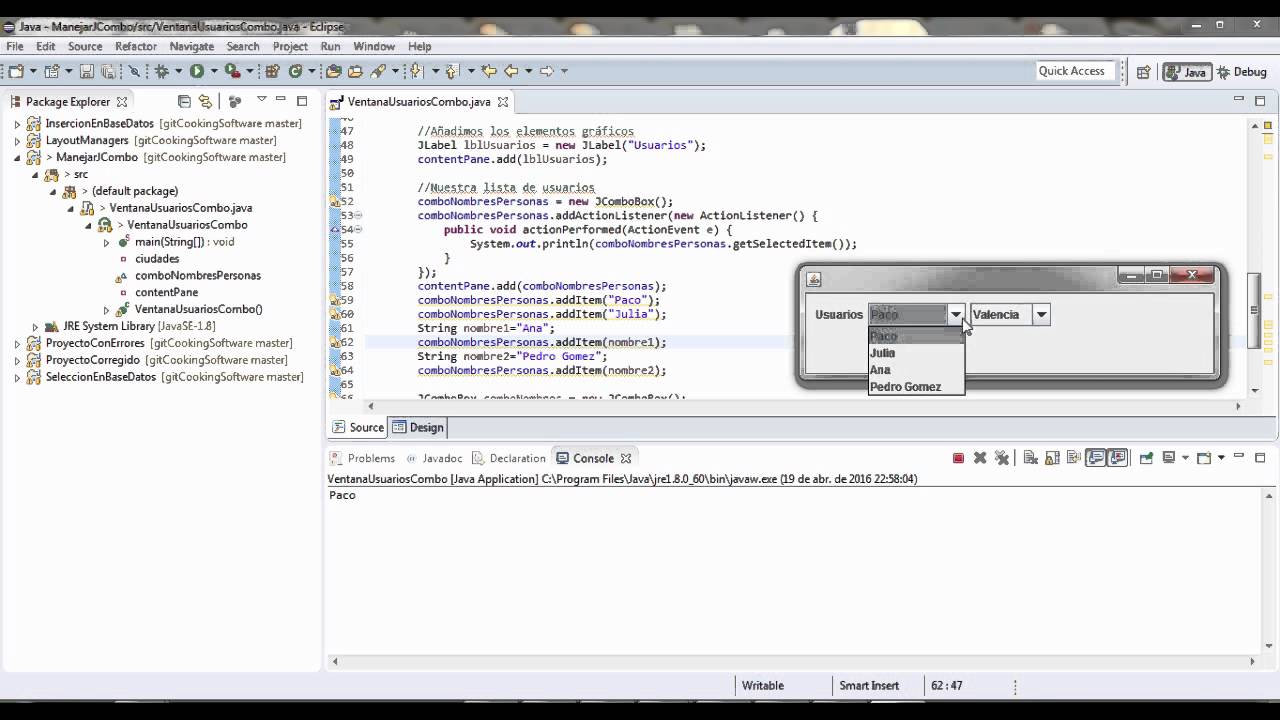Close the VentanaUsuariosCombo.java editor tab
This screenshot has width=1280, height=720.
click(x=503, y=101)
